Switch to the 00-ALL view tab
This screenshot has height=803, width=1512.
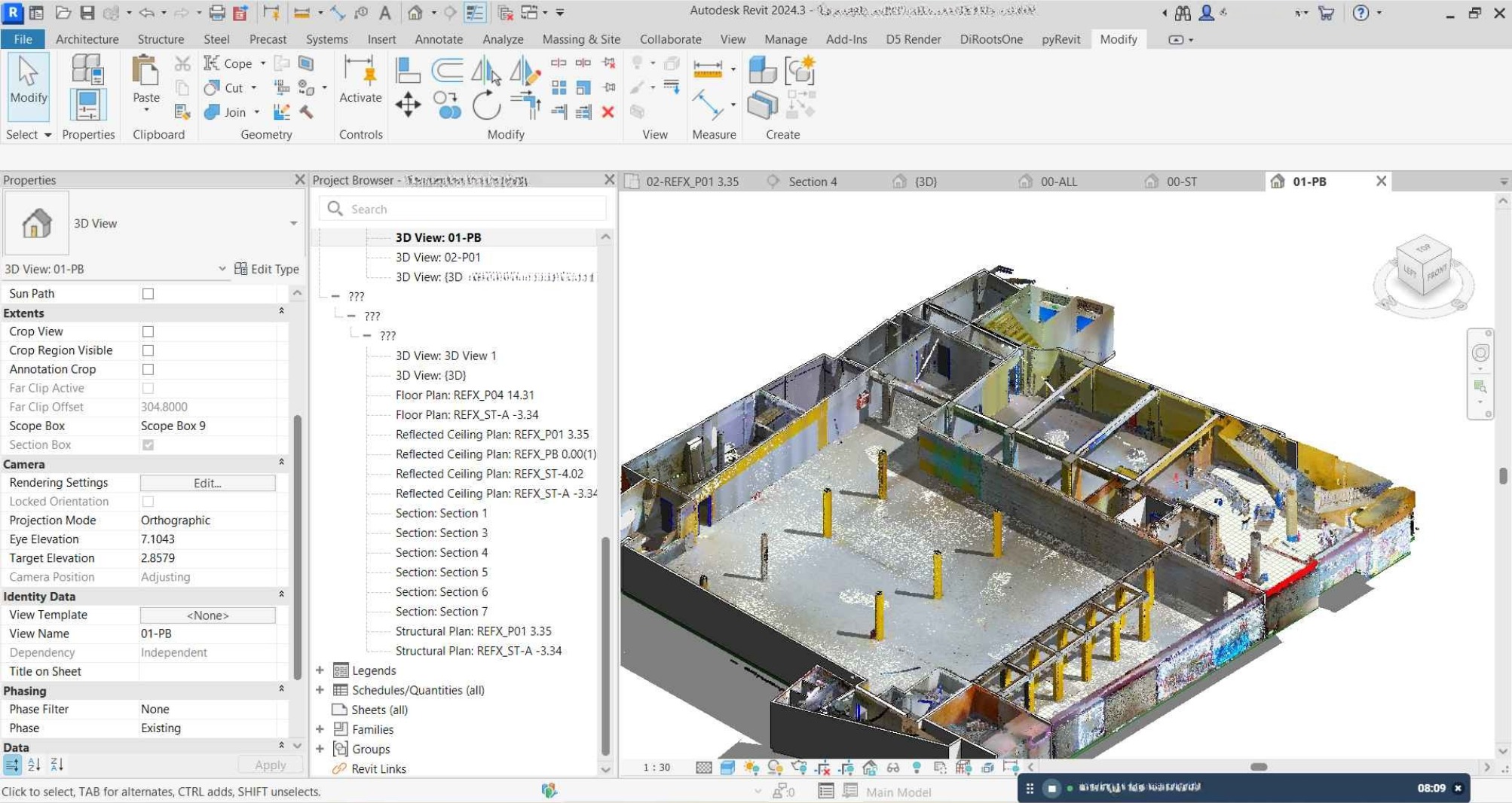click(x=1058, y=182)
